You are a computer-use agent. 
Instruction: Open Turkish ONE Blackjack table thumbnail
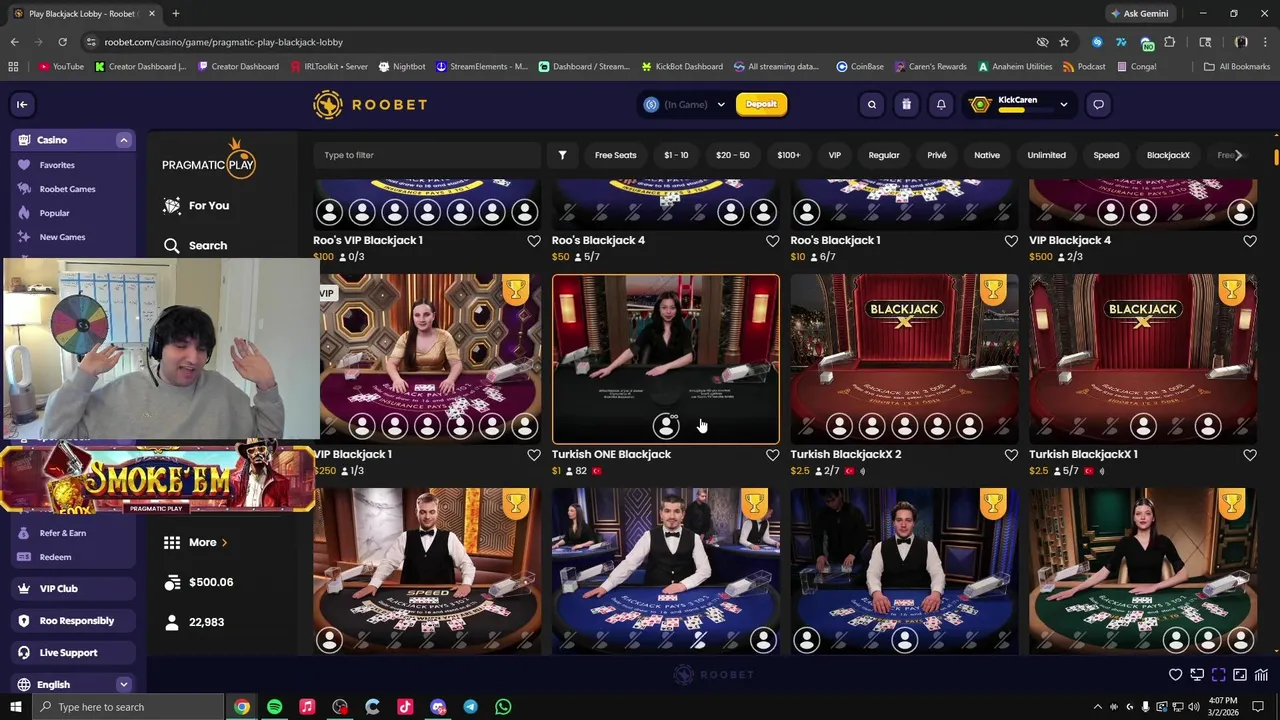click(x=666, y=359)
